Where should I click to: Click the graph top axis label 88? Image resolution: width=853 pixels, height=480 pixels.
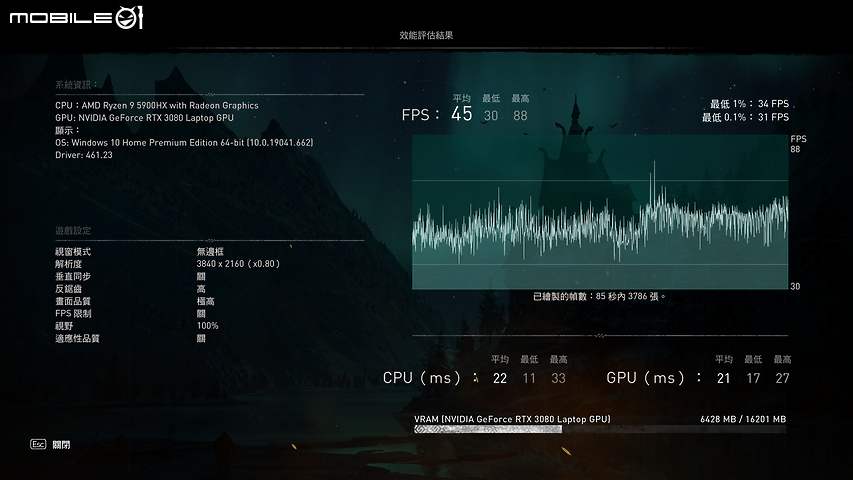pos(795,149)
